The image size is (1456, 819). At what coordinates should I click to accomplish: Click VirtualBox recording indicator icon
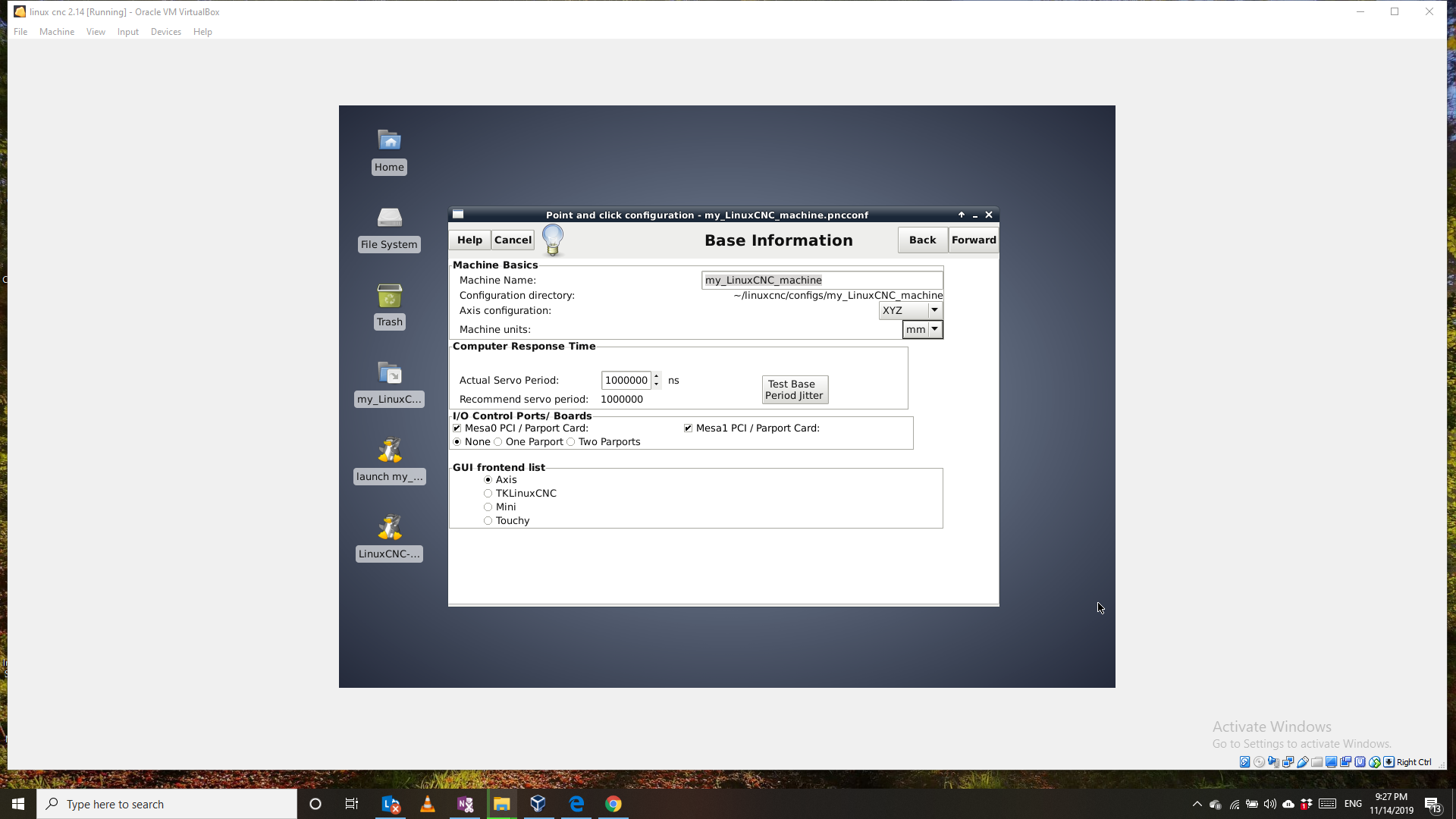click(x=1345, y=762)
